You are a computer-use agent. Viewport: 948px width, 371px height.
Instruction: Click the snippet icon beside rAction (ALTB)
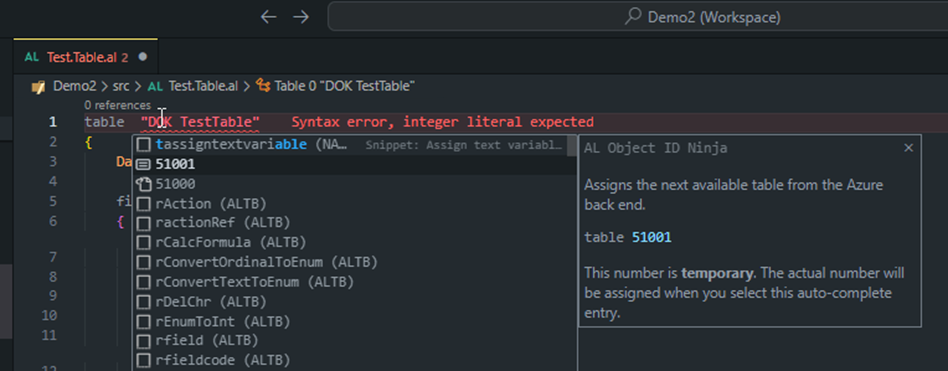143,203
